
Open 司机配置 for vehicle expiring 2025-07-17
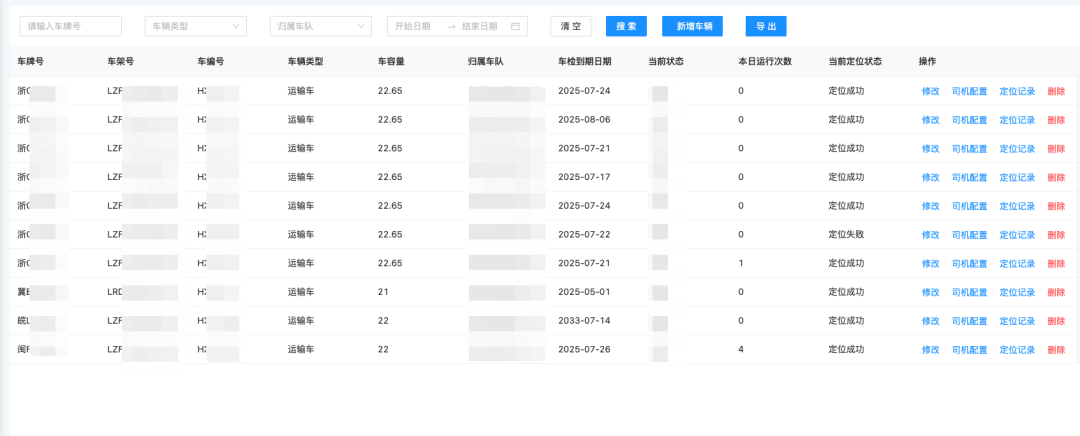point(969,177)
